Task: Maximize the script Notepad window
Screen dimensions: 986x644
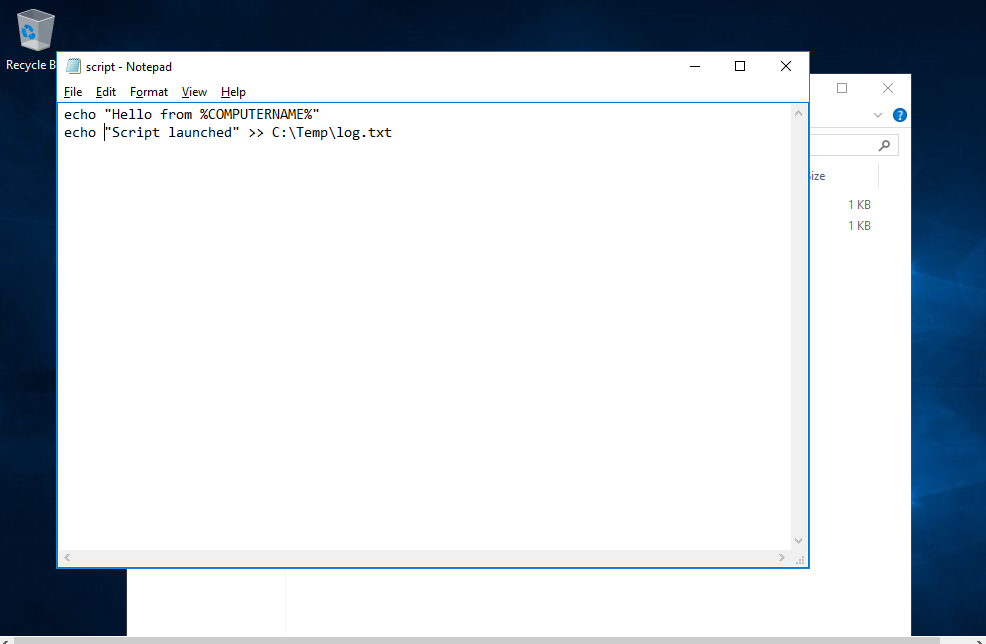Action: pos(740,66)
